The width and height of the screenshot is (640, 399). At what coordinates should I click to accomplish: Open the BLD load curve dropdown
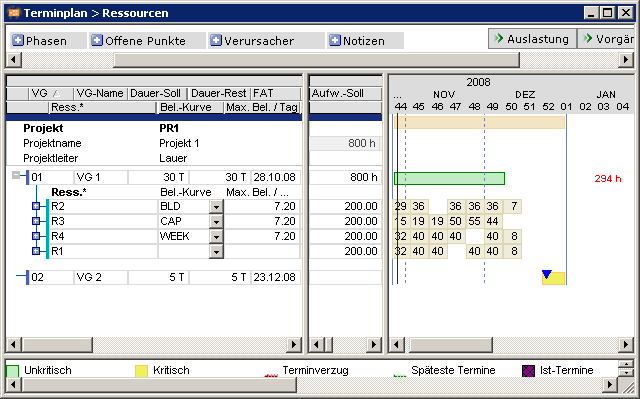(216, 206)
